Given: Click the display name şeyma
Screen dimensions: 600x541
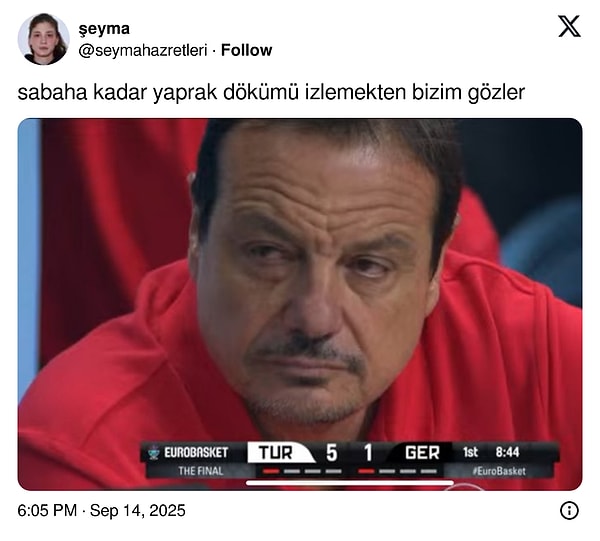Looking at the screenshot, I should (x=104, y=29).
